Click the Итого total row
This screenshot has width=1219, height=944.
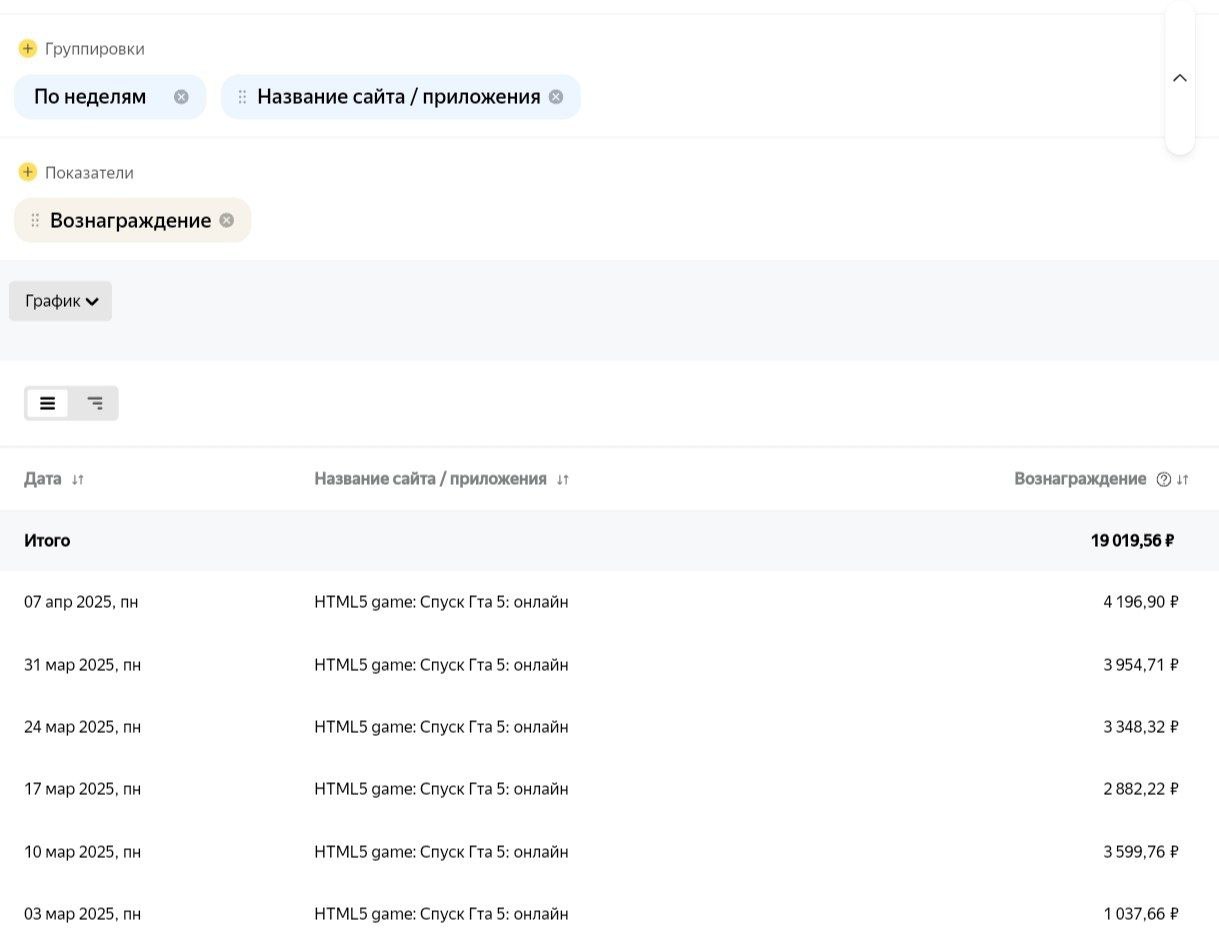click(x=47, y=540)
